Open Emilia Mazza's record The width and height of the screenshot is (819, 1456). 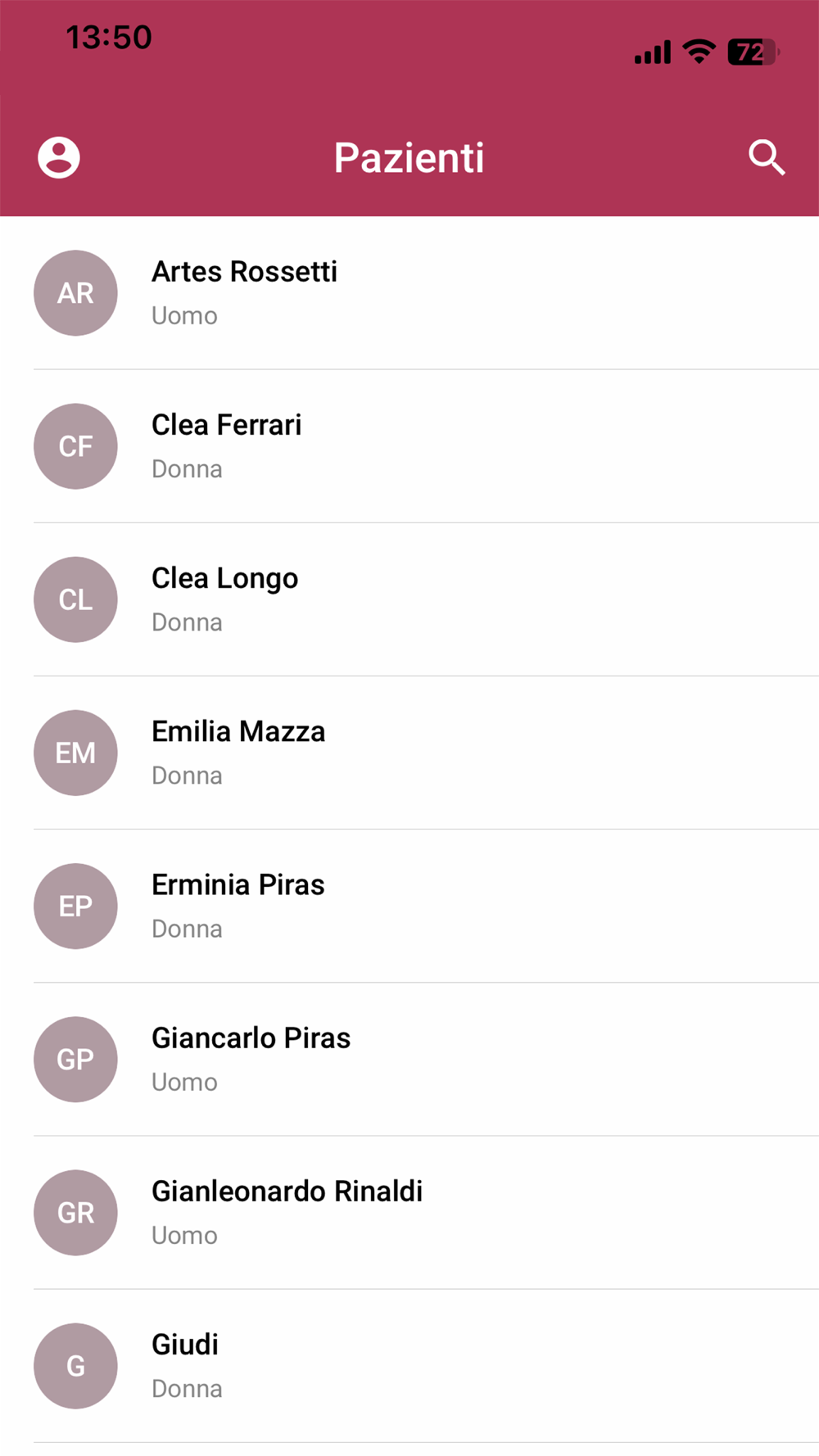click(x=238, y=731)
